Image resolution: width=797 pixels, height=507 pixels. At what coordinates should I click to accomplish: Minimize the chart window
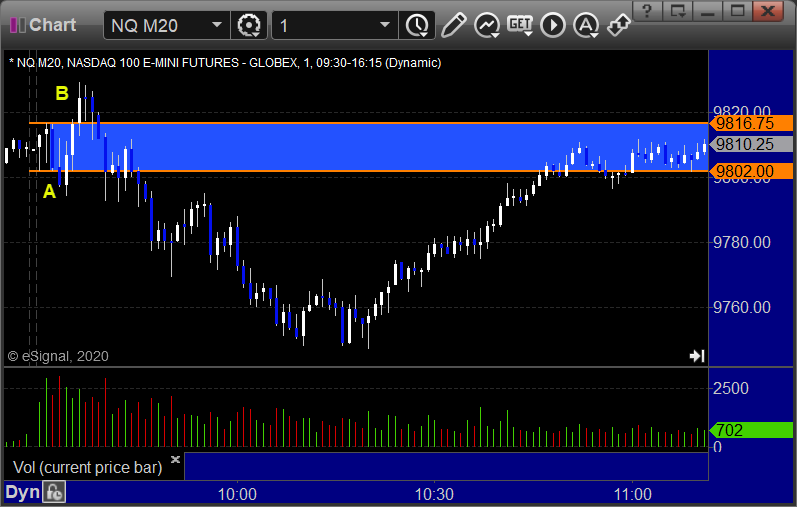[x=708, y=10]
